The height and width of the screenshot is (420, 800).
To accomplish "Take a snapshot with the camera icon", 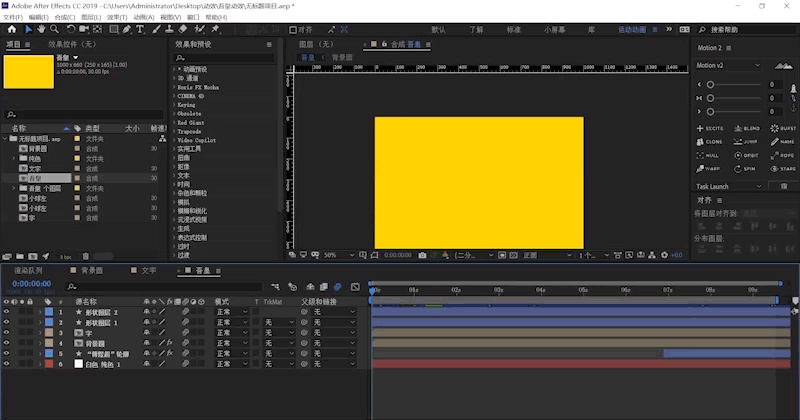I will [x=423, y=255].
